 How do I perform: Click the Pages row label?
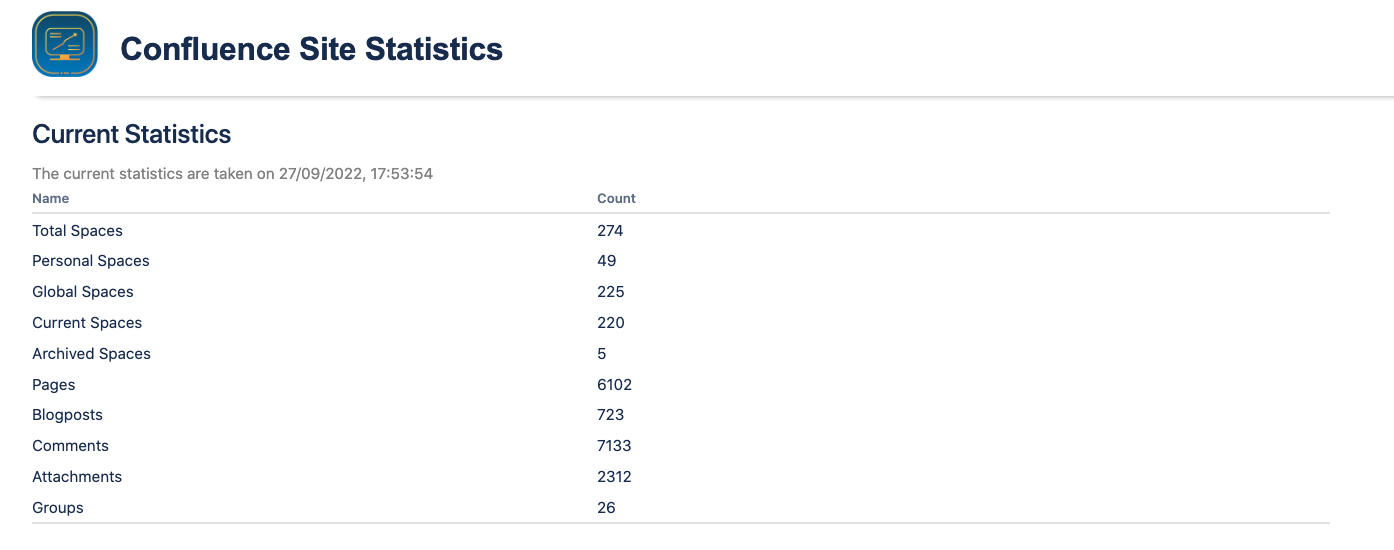(53, 385)
